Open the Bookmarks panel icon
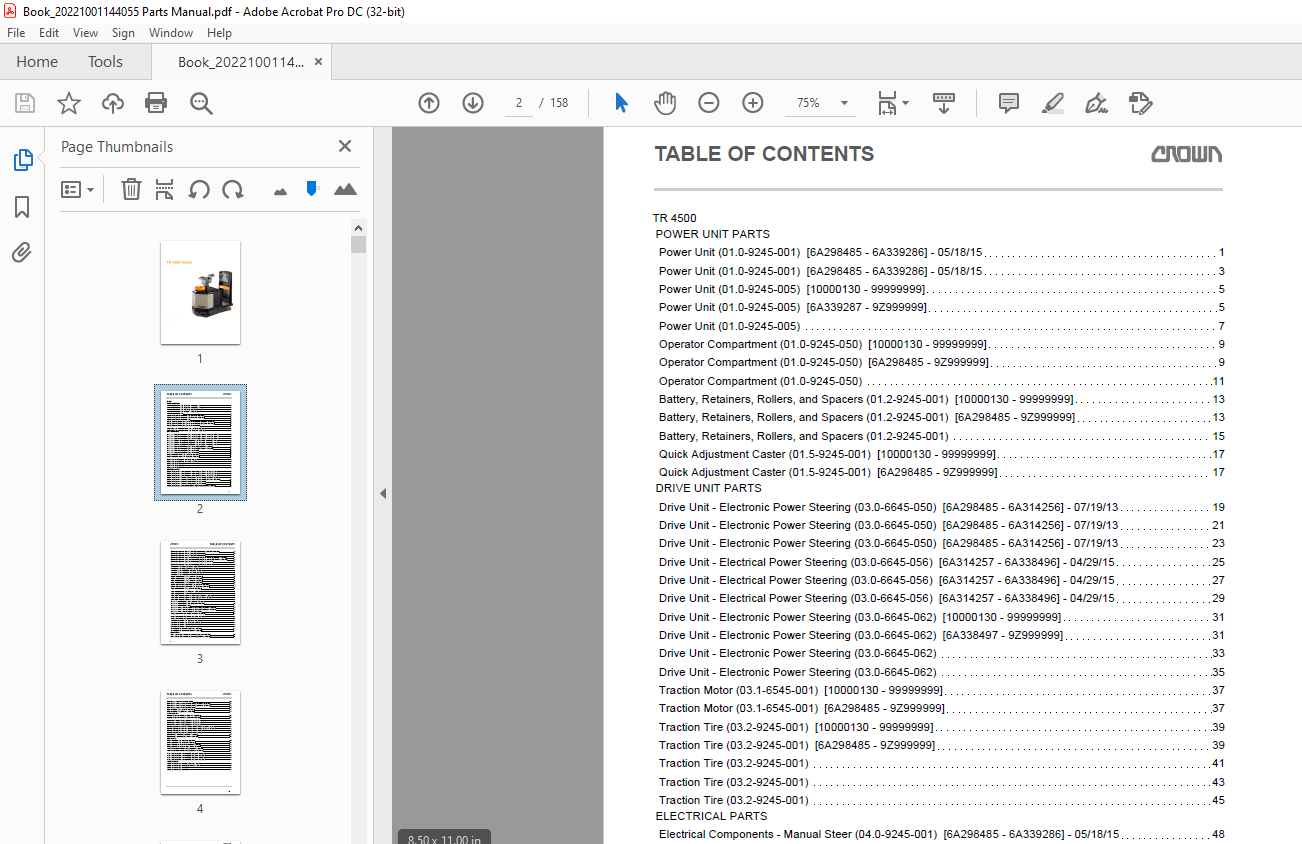Screen dimensions: 1302x844 coord(22,207)
